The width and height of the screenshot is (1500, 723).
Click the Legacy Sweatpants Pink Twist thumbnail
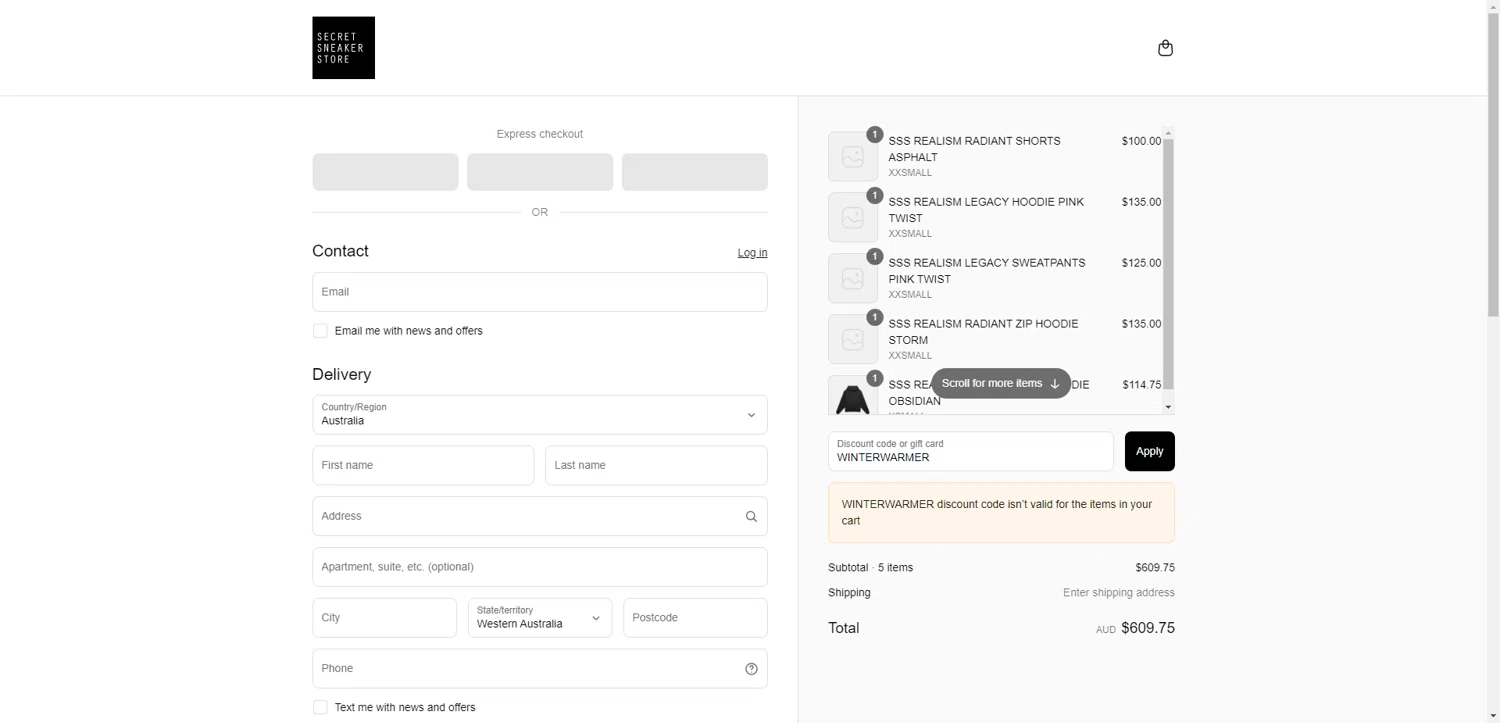click(x=853, y=278)
